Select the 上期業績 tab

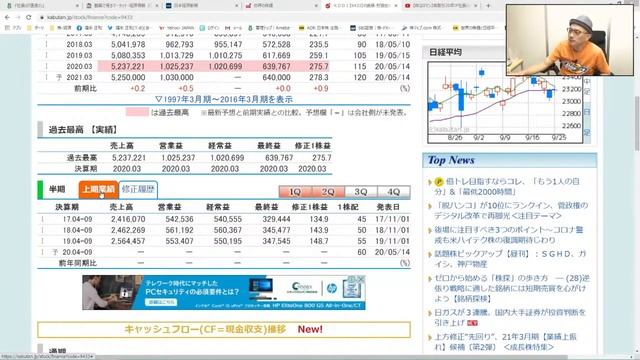[98, 189]
